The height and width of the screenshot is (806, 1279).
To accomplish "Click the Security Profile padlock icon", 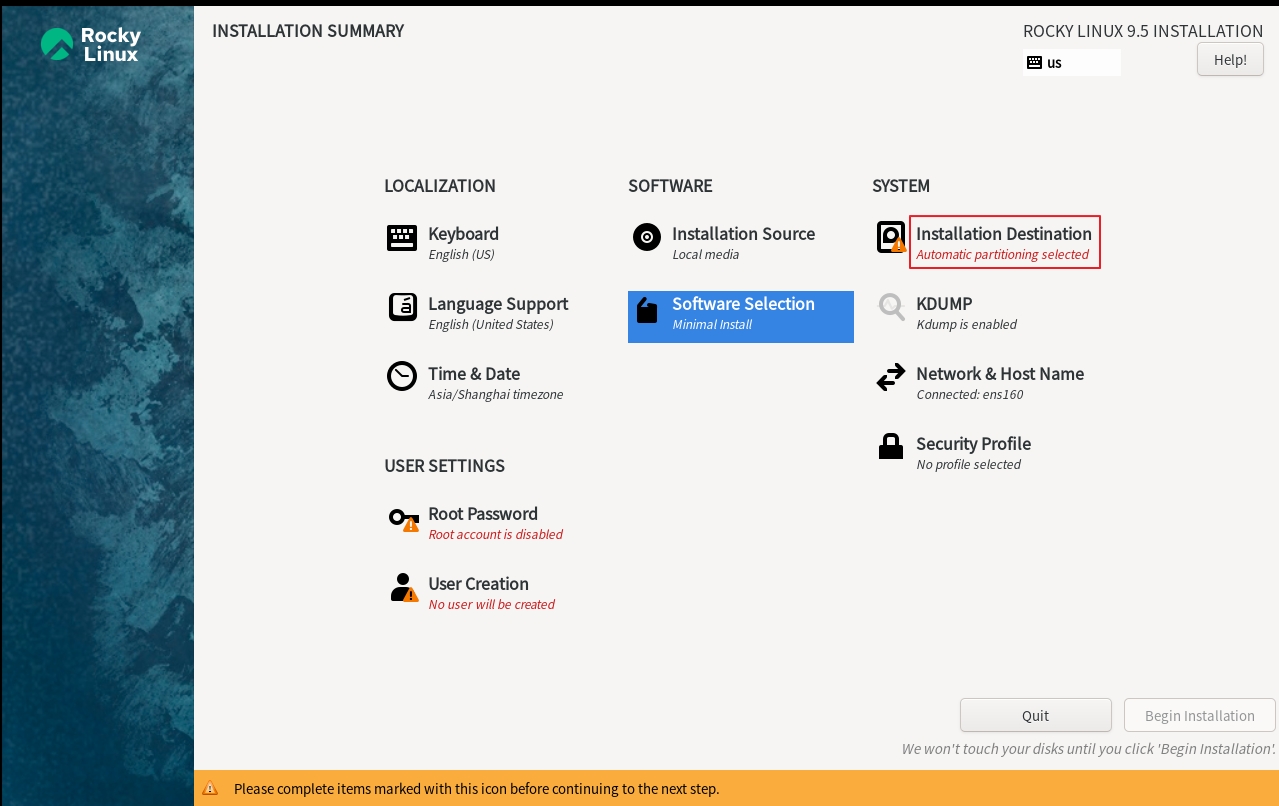I will tap(891, 446).
